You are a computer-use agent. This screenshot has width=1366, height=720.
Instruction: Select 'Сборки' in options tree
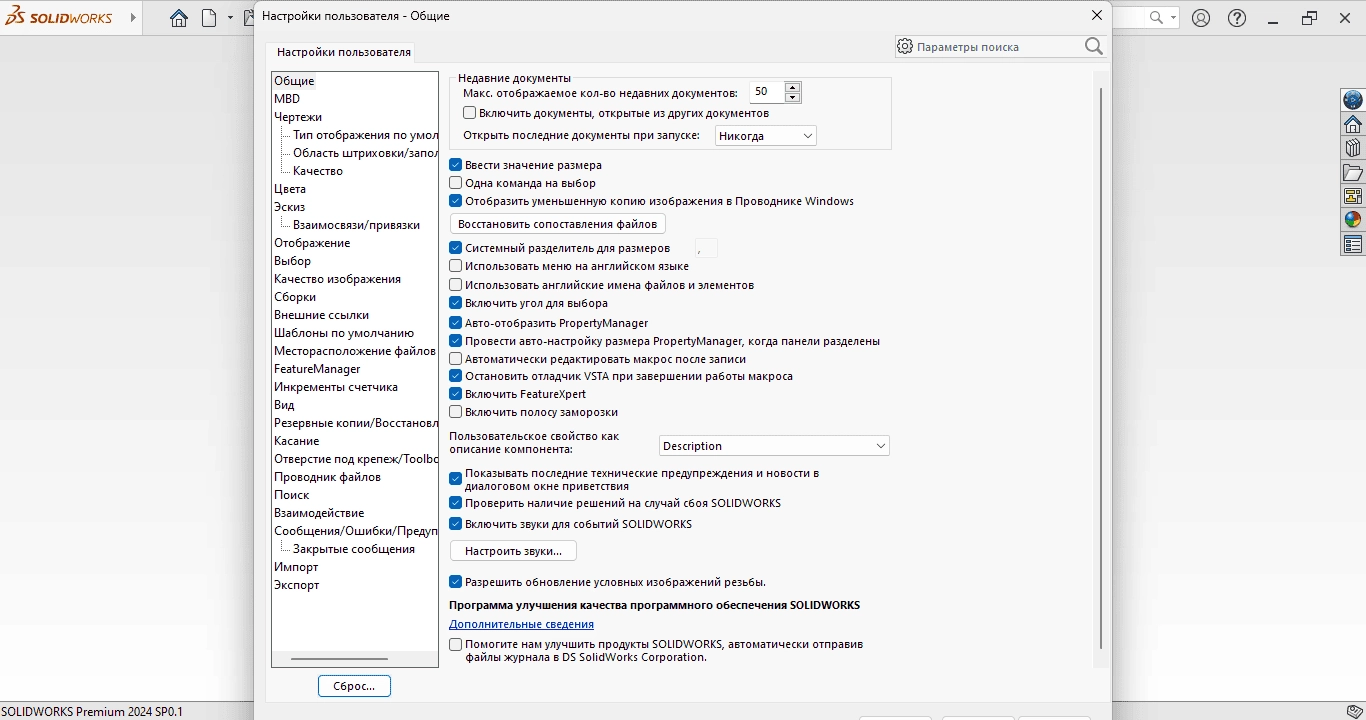[x=295, y=297]
